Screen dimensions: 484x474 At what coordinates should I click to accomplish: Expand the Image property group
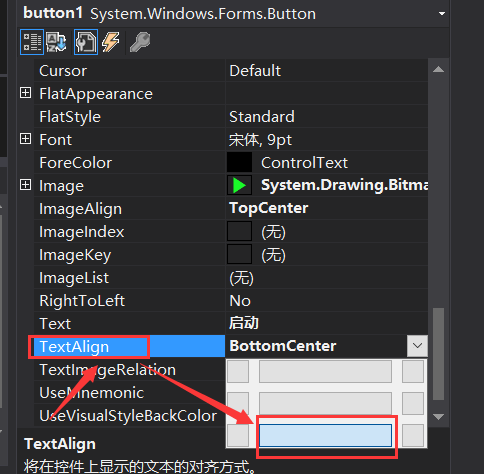coord(26,185)
